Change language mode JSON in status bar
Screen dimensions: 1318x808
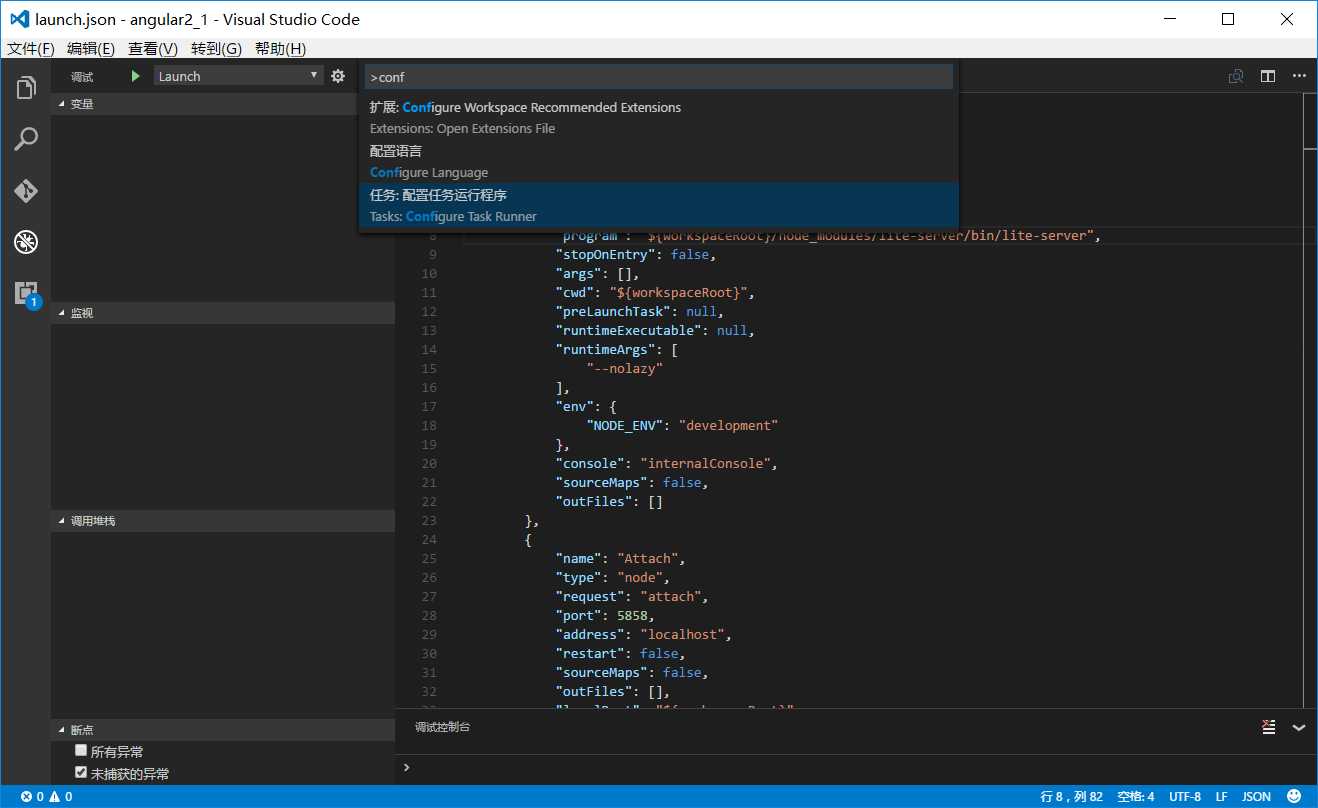[x=1256, y=797]
